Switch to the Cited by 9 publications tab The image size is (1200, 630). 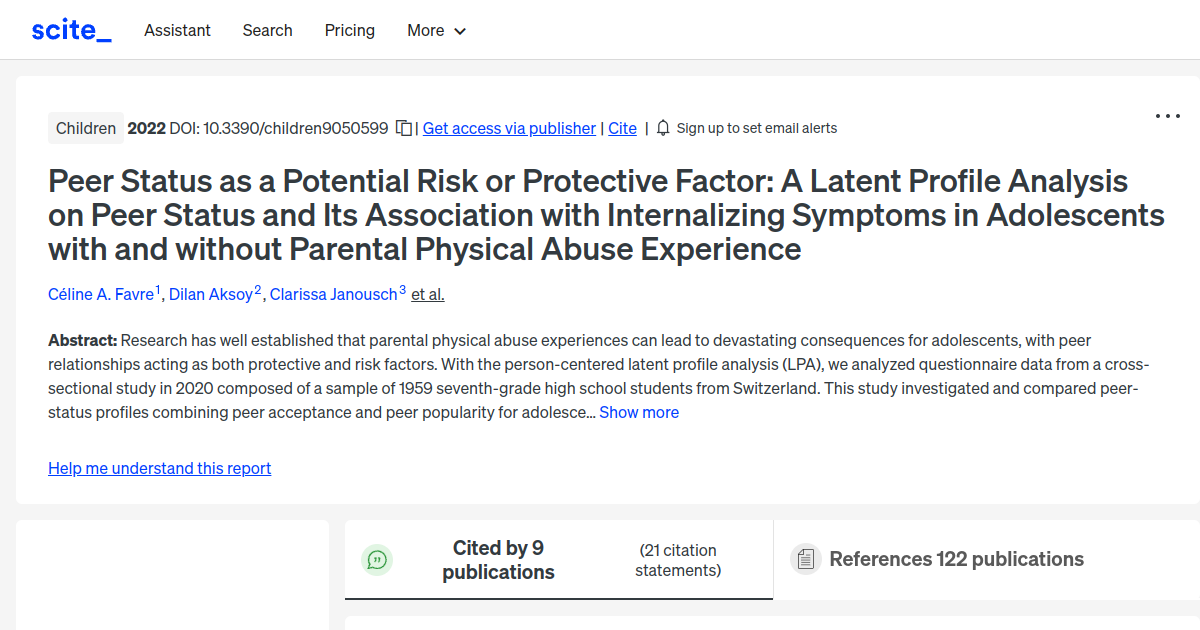pos(498,559)
